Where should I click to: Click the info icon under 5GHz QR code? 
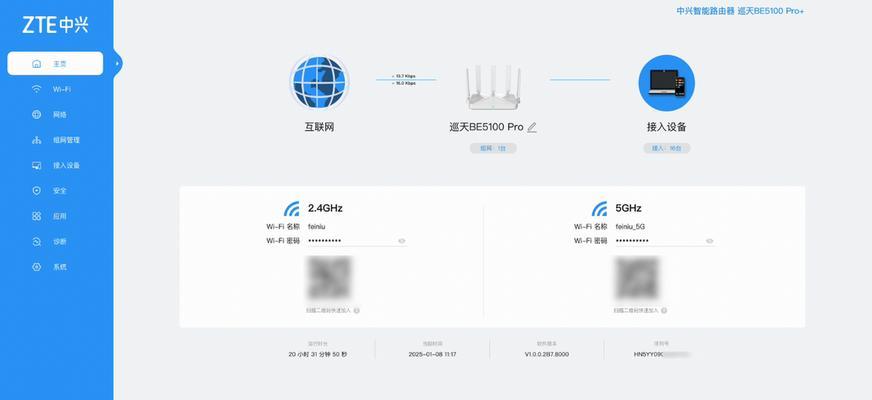click(664, 310)
